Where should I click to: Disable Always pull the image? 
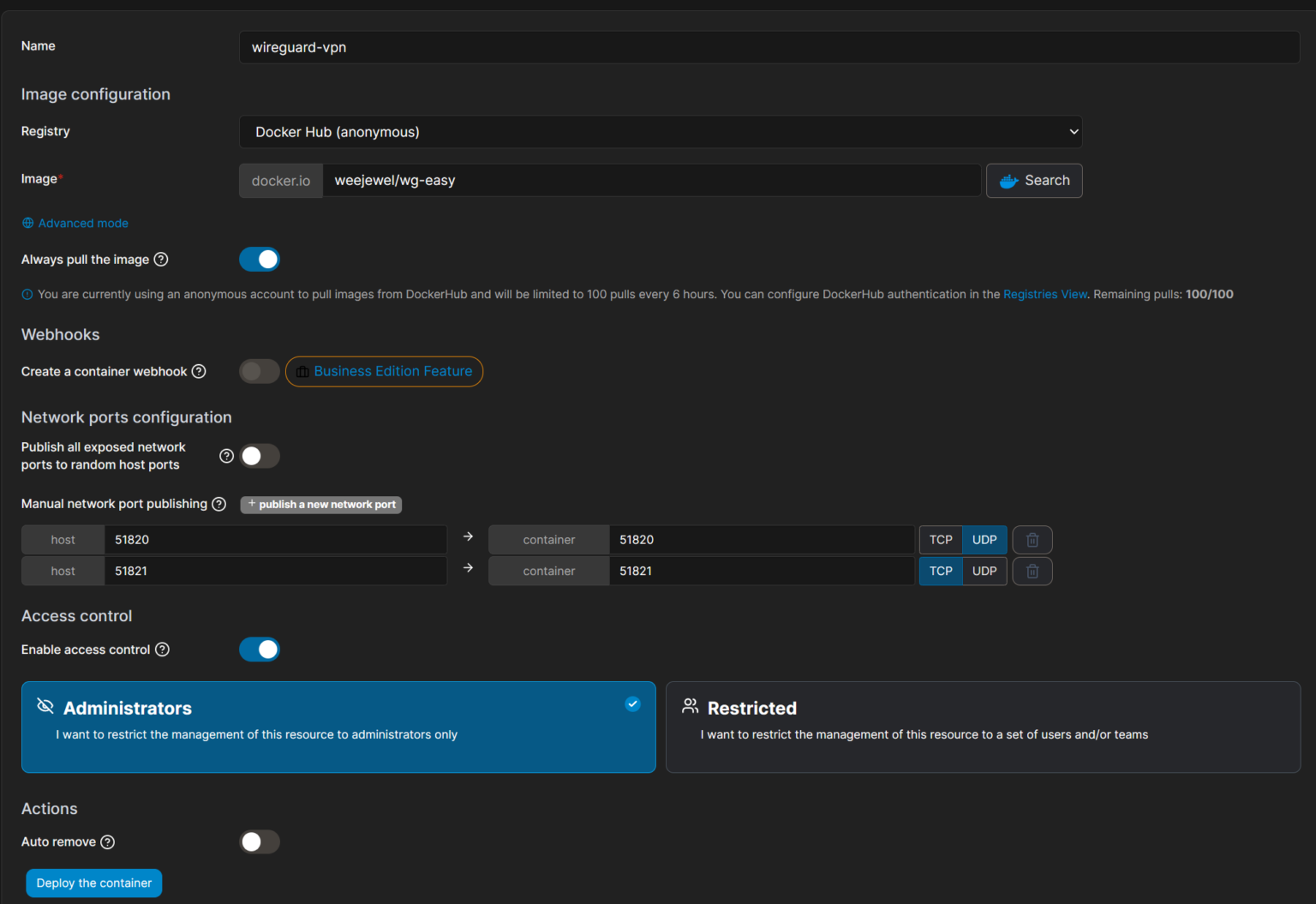tap(259, 259)
